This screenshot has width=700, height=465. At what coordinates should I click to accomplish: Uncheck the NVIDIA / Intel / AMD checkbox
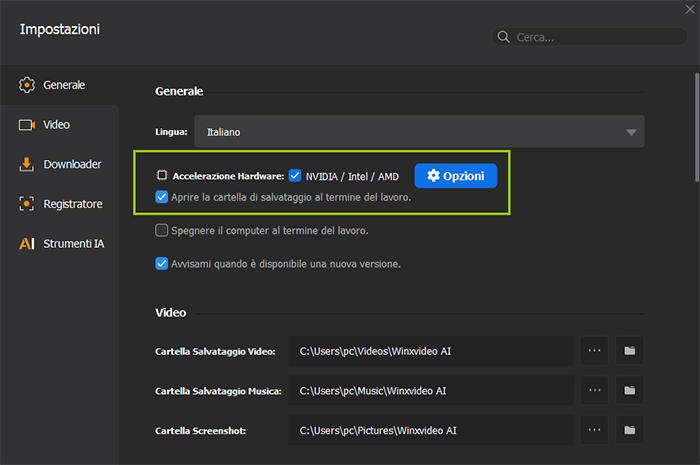pyautogui.click(x=295, y=176)
